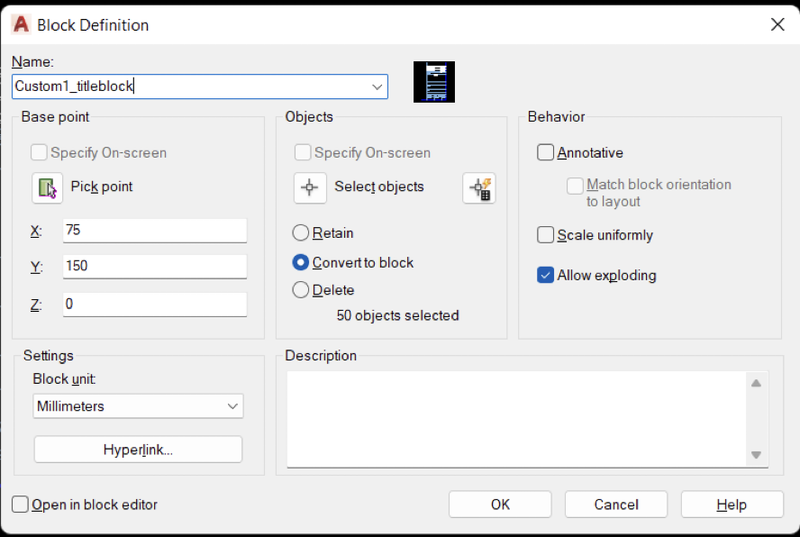Check Open in block editor
800x537 pixels.
(20, 504)
